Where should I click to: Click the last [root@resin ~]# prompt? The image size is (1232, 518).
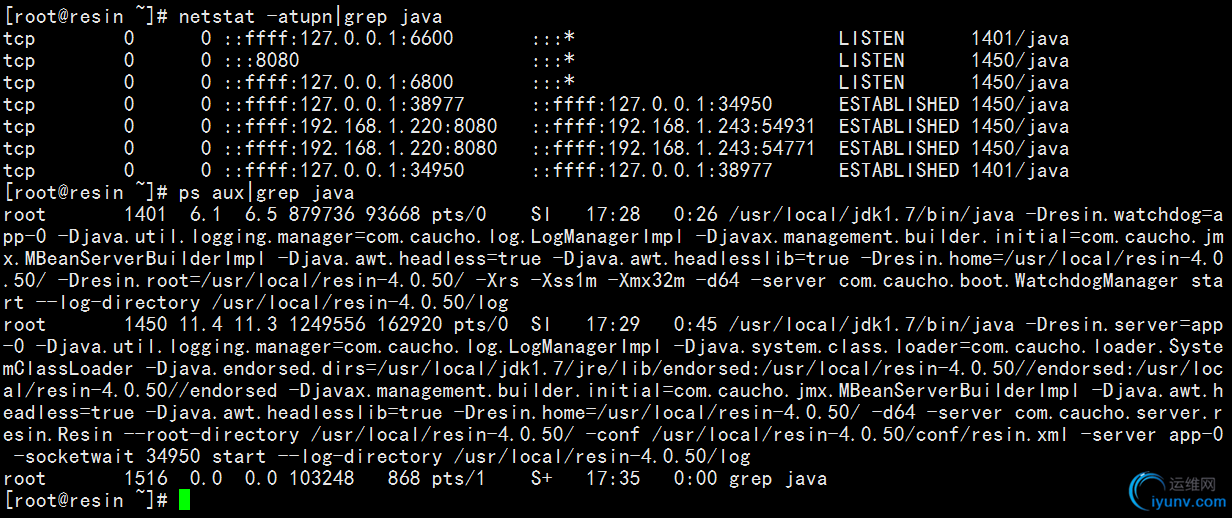click(x=86, y=501)
